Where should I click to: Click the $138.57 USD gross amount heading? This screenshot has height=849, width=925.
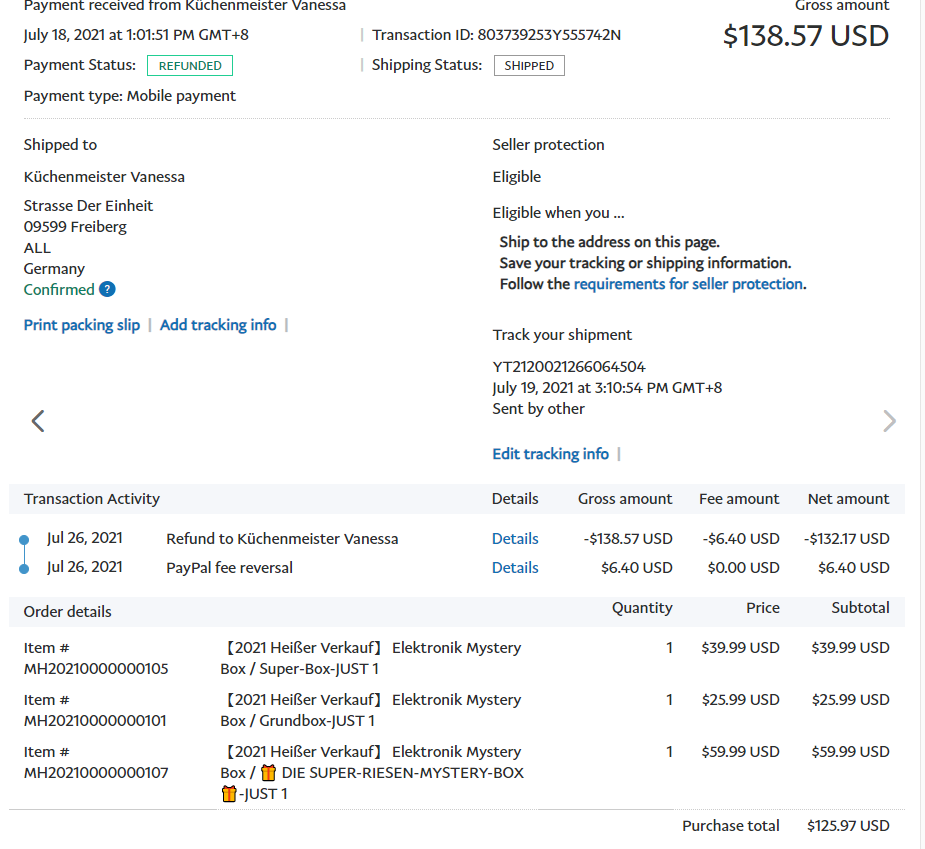805,36
